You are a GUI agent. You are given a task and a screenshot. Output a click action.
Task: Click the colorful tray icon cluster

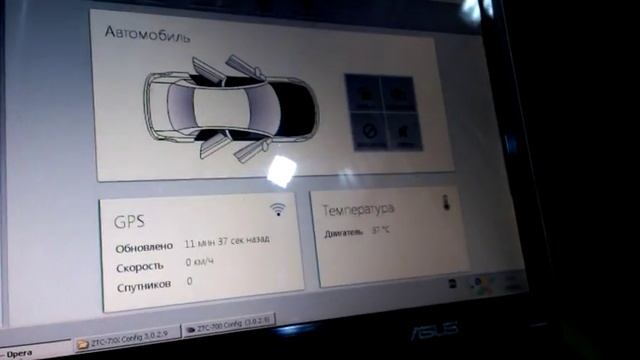[482, 286]
